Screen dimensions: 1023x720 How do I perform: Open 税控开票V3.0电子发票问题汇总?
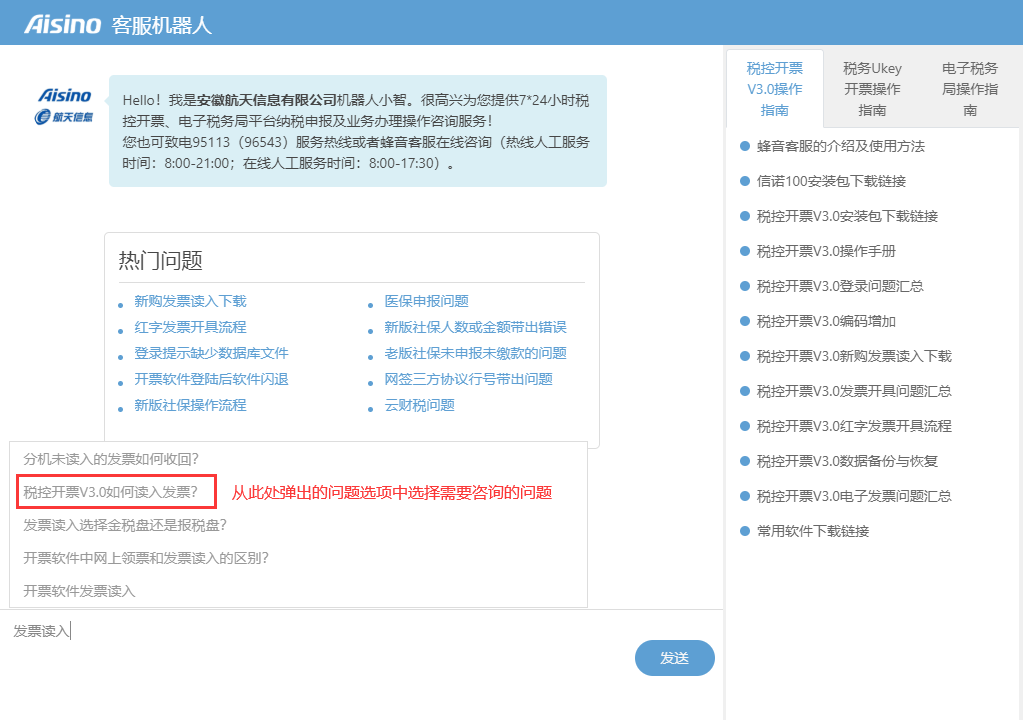point(854,496)
